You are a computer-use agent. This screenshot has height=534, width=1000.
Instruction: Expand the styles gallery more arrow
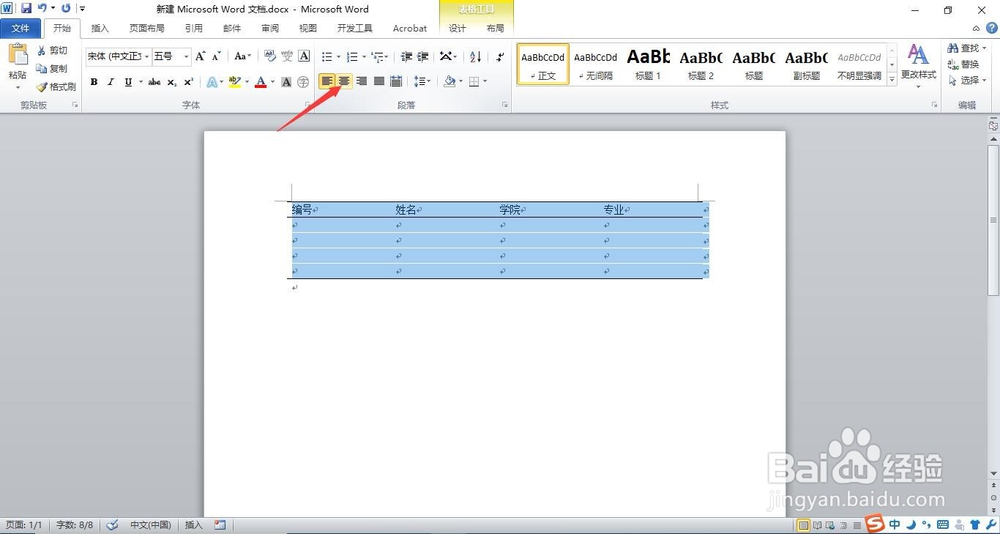[892, 79]
